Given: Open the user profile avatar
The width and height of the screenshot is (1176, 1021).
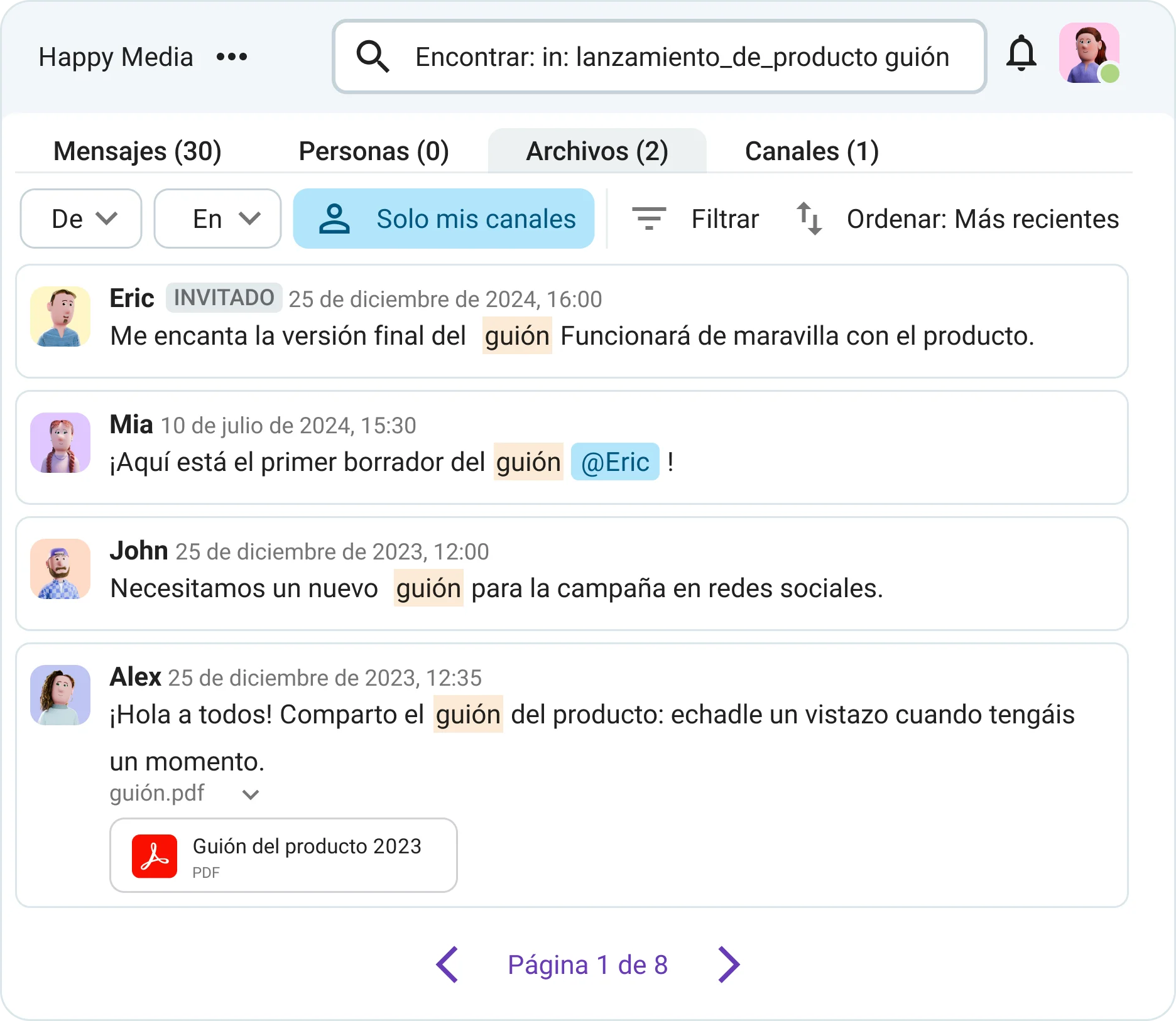Looking at the screenshot, I should (x=1089, y=53).
